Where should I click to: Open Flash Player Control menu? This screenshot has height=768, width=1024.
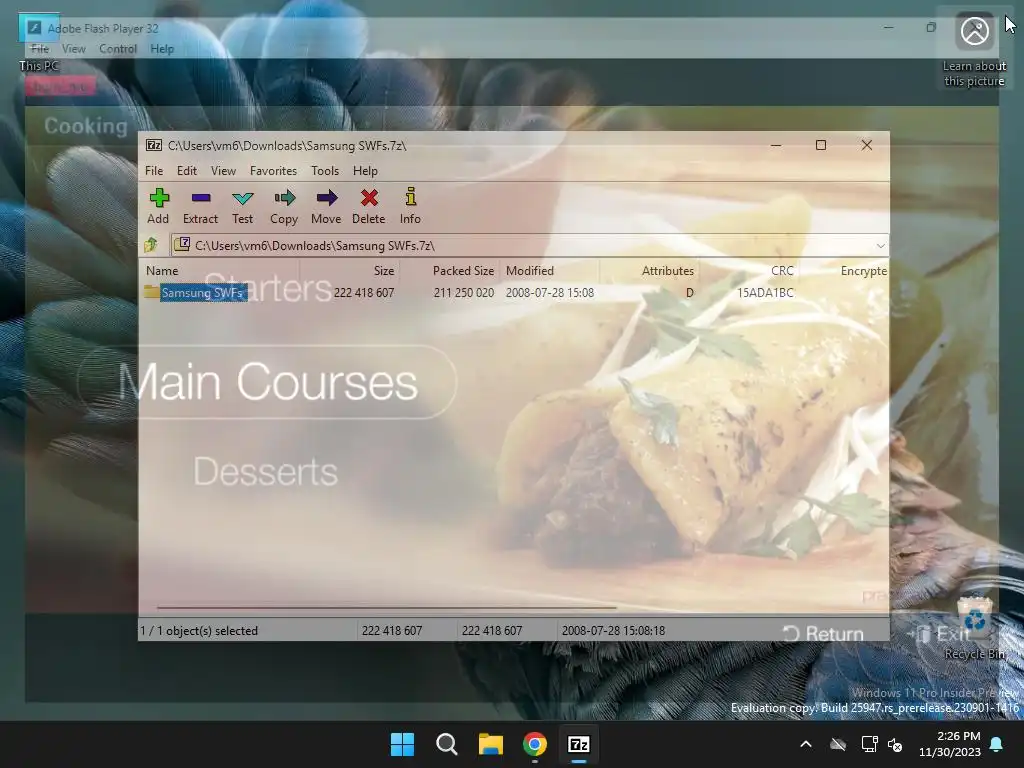click(118, 48)
